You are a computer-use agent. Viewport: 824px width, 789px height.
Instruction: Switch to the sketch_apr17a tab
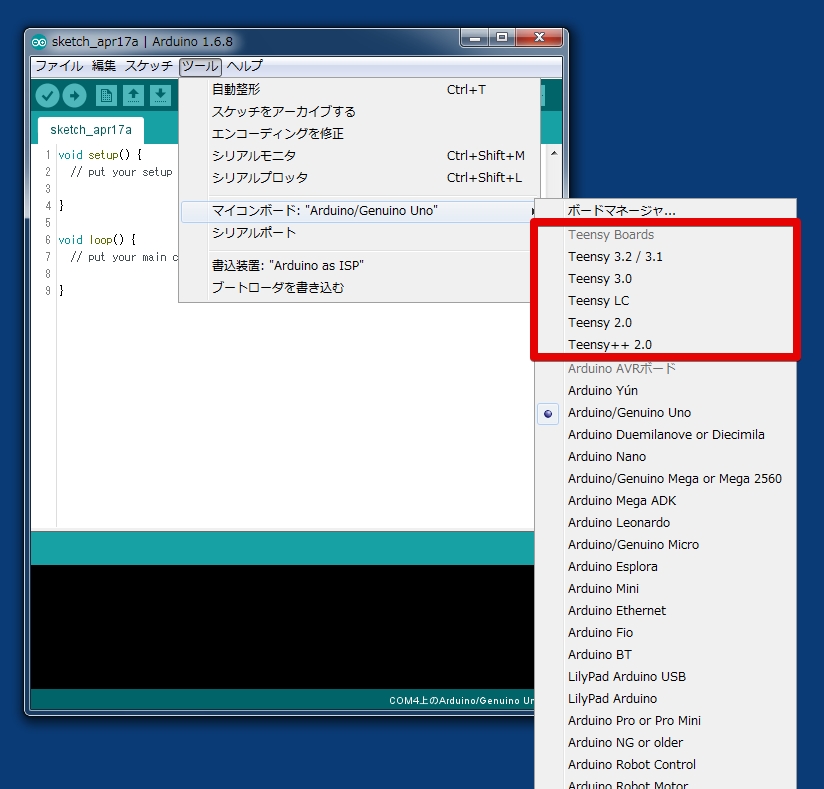click(x=91, y=130)
